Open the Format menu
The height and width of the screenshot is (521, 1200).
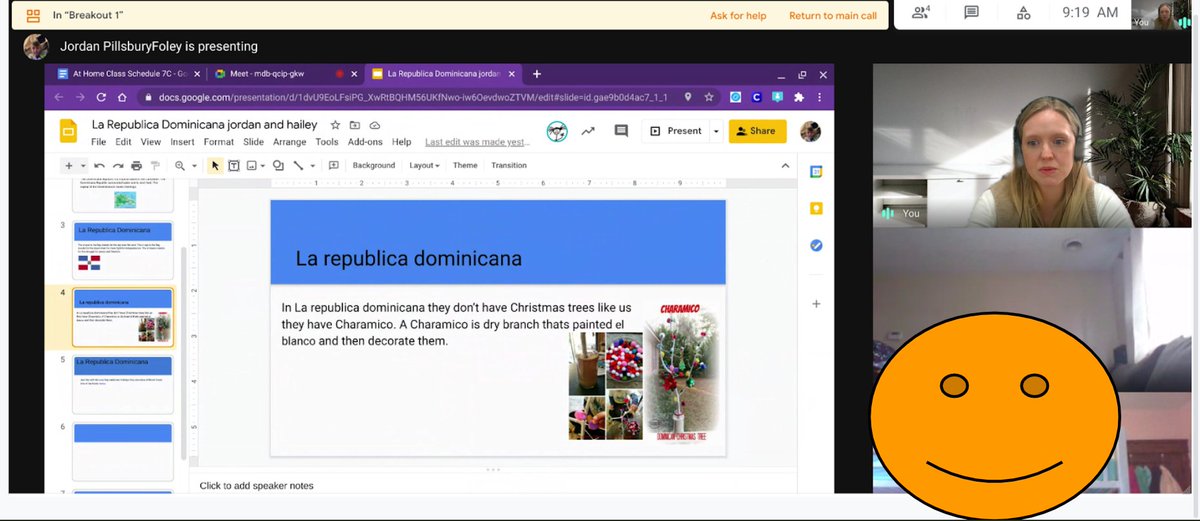coord(218,142)
